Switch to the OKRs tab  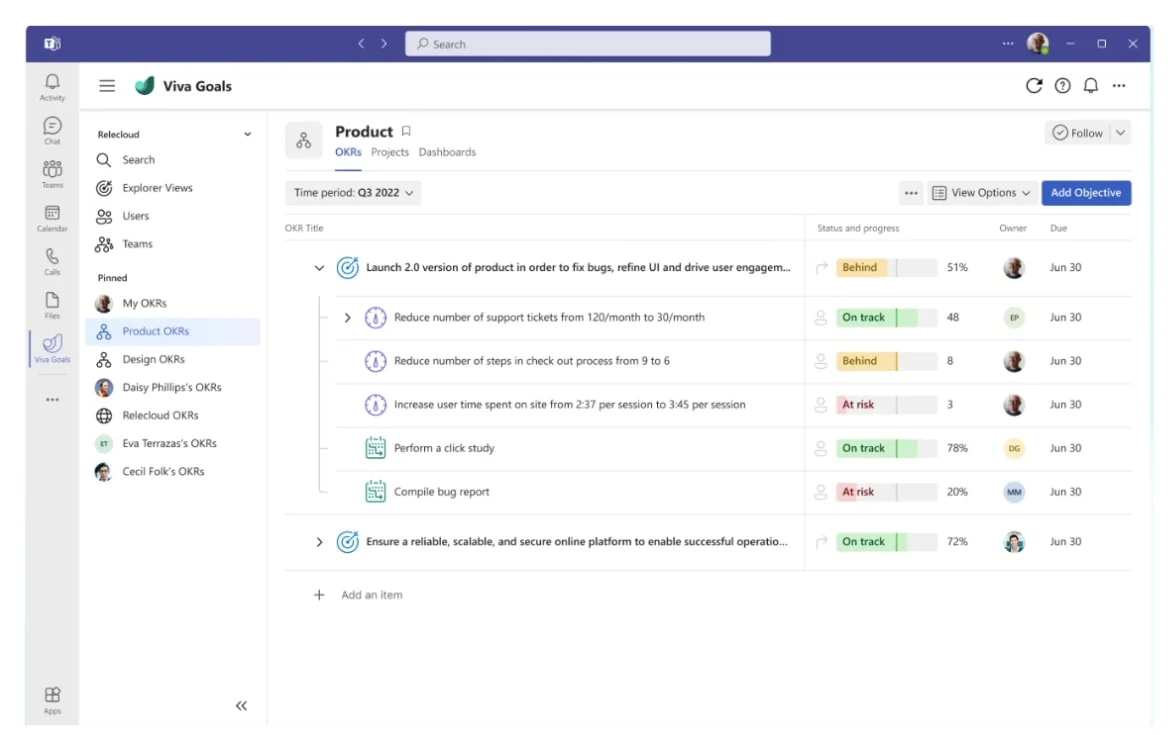pyautogui.click(x=348, y=152)
